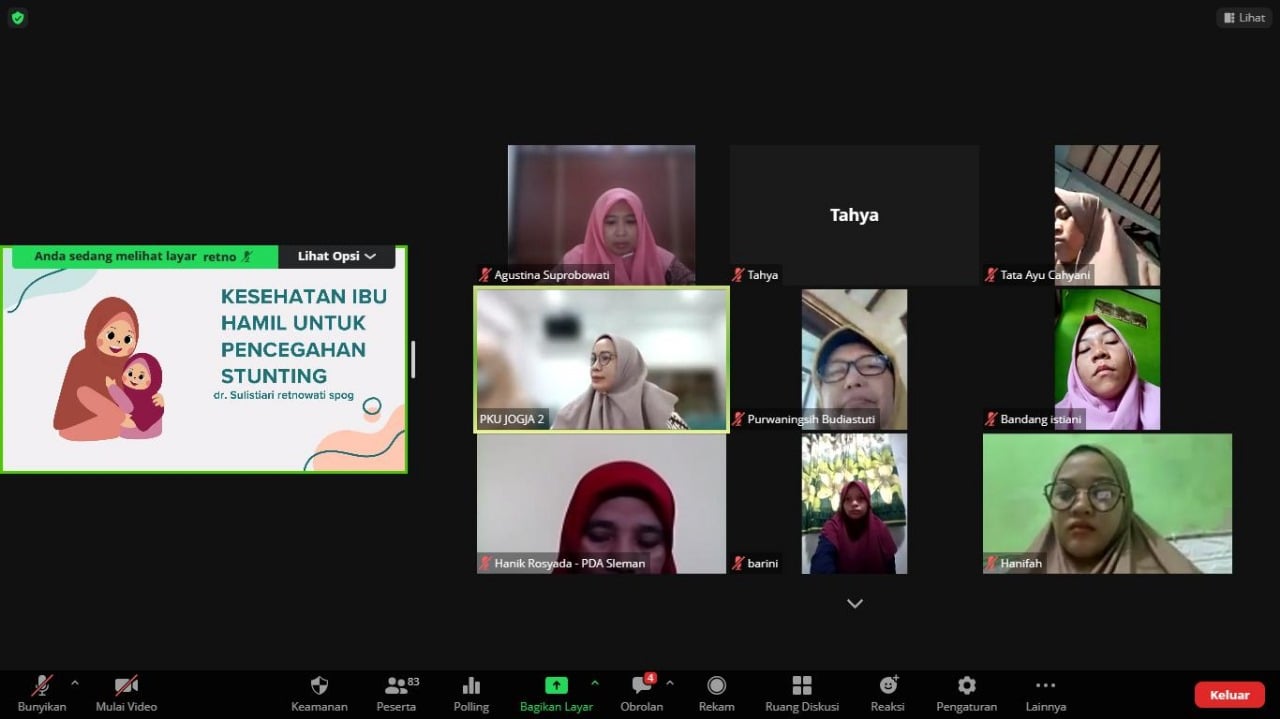Select the PKU JOGJA 2 video tile

(601, 359)
